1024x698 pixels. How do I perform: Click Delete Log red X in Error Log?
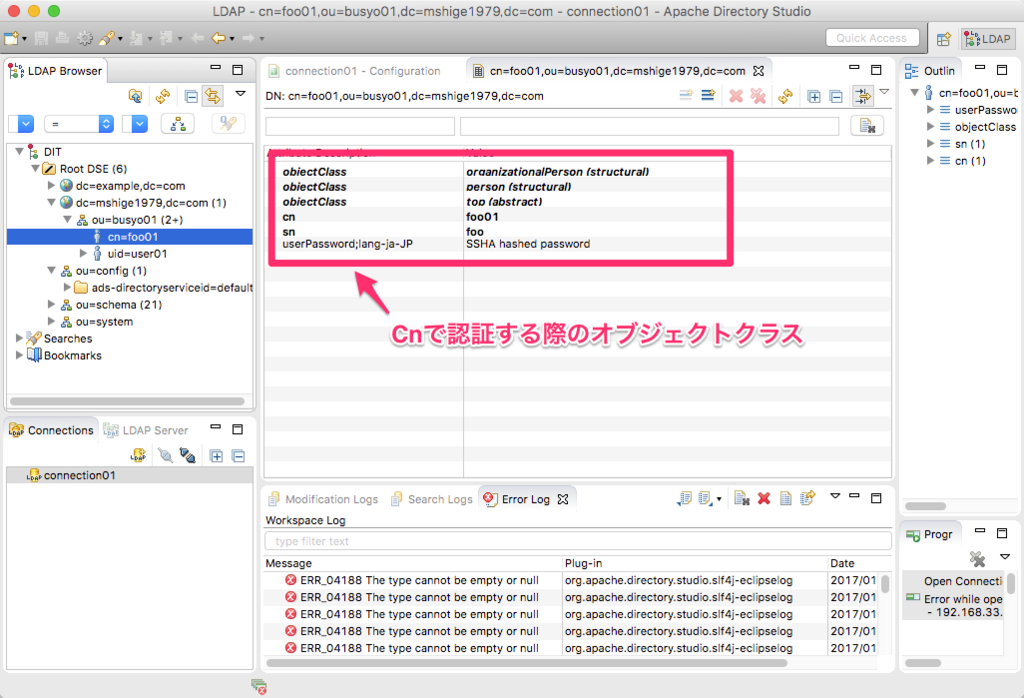763,499
